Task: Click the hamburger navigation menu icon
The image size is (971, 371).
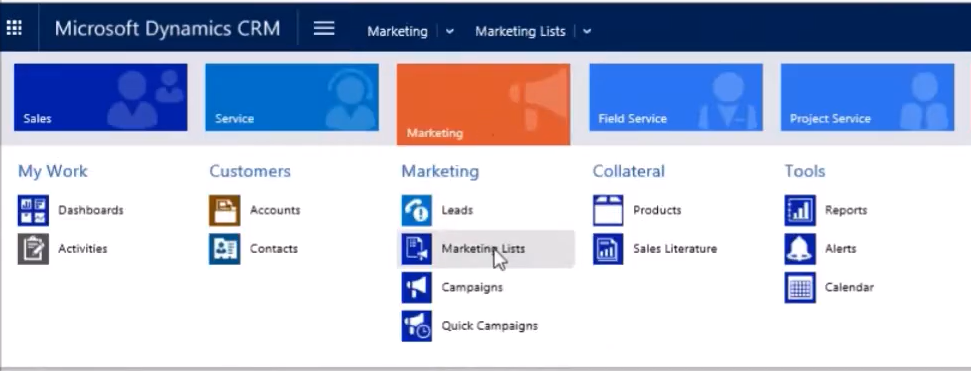Action: pos(324,28)
